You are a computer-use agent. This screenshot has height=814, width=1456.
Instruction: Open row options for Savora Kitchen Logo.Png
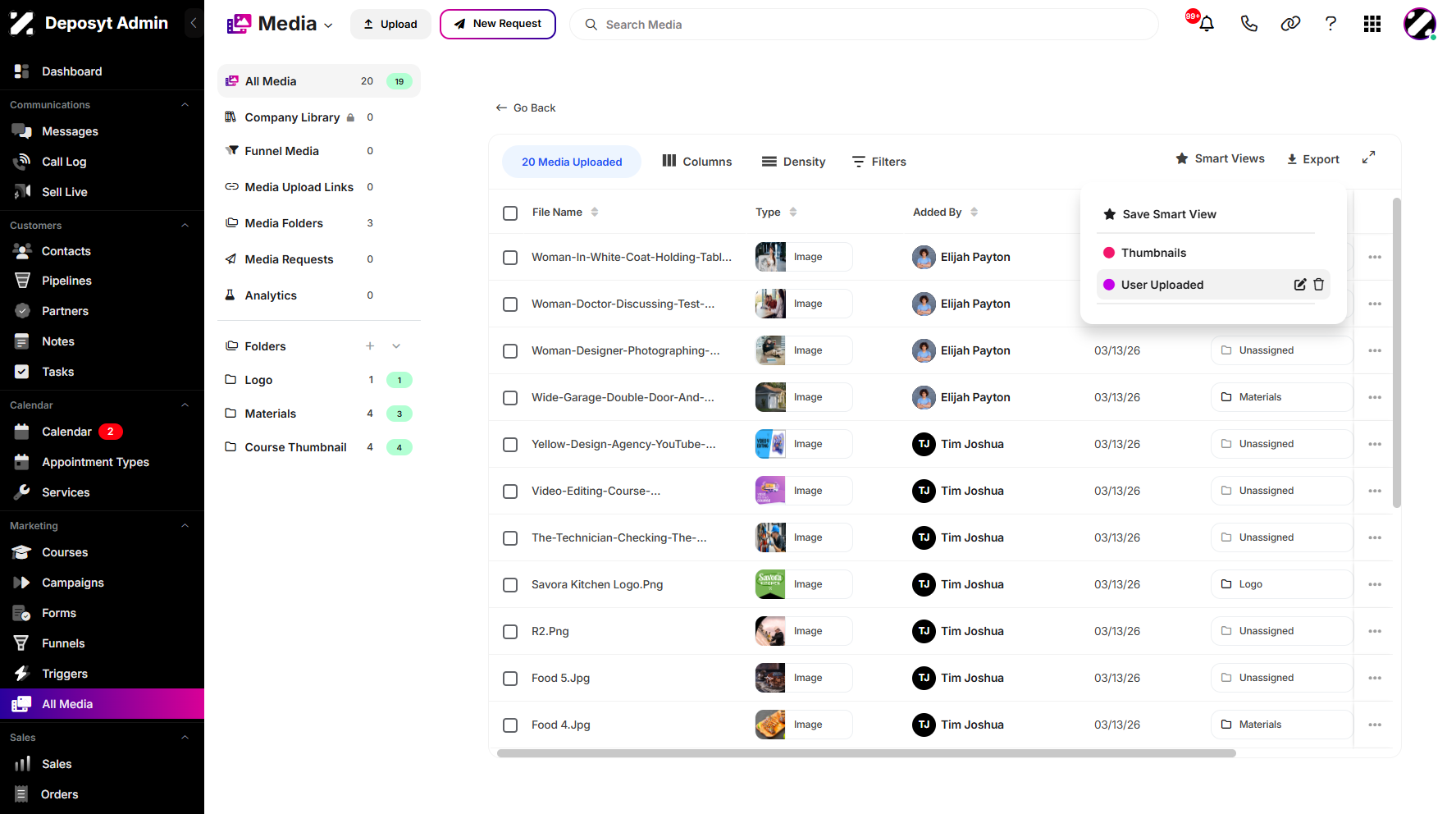click(1375, 584)
